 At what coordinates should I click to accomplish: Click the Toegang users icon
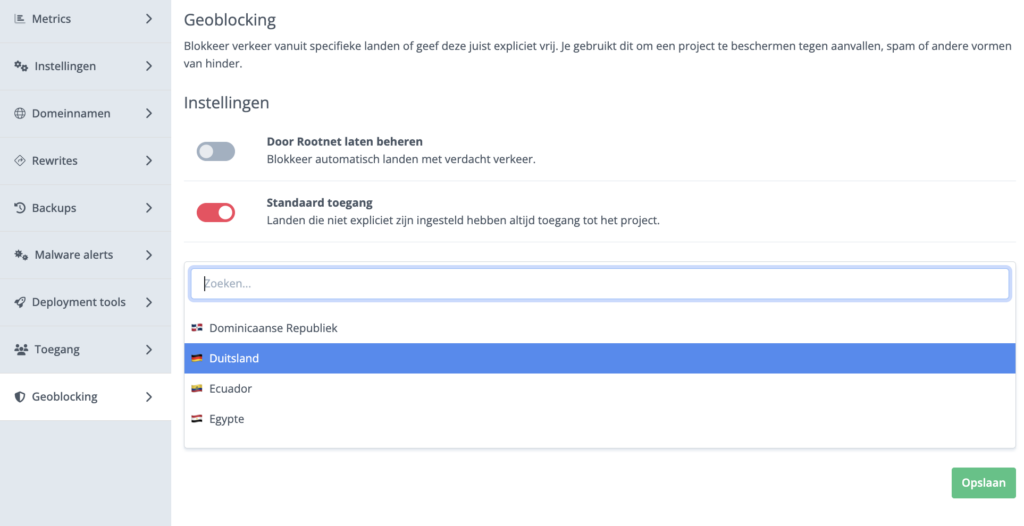[21, 350]
